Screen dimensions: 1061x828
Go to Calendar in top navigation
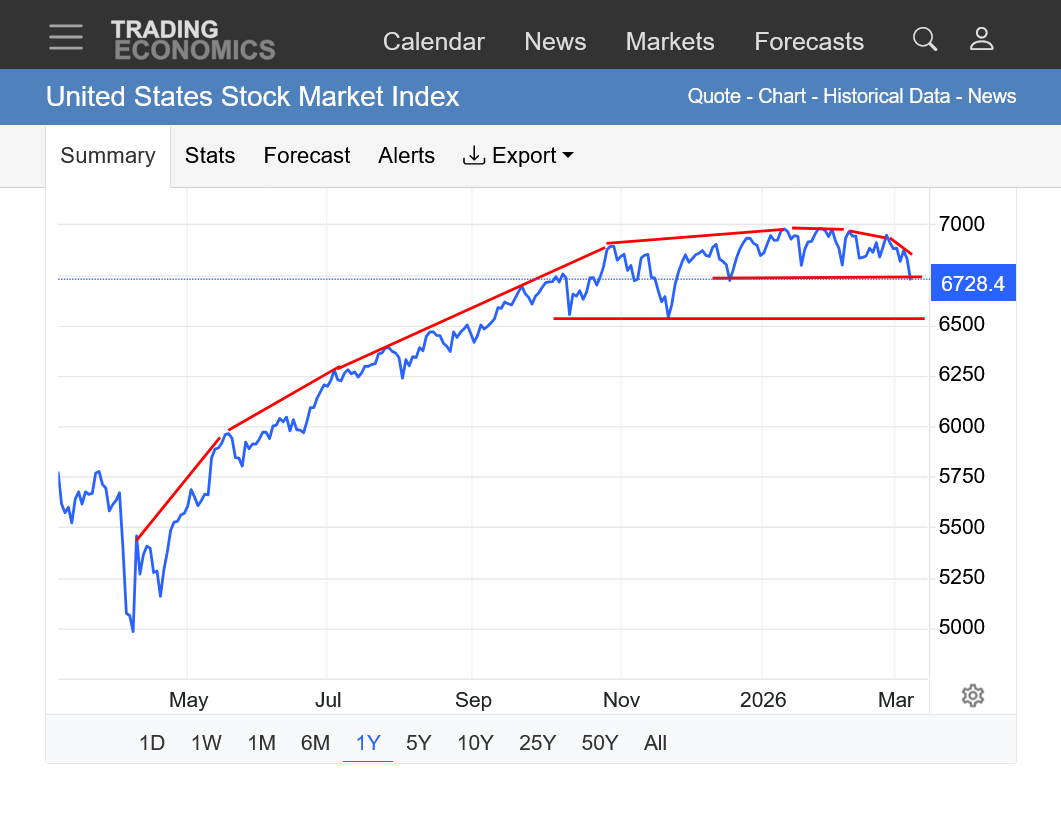[x=433, y=42]
